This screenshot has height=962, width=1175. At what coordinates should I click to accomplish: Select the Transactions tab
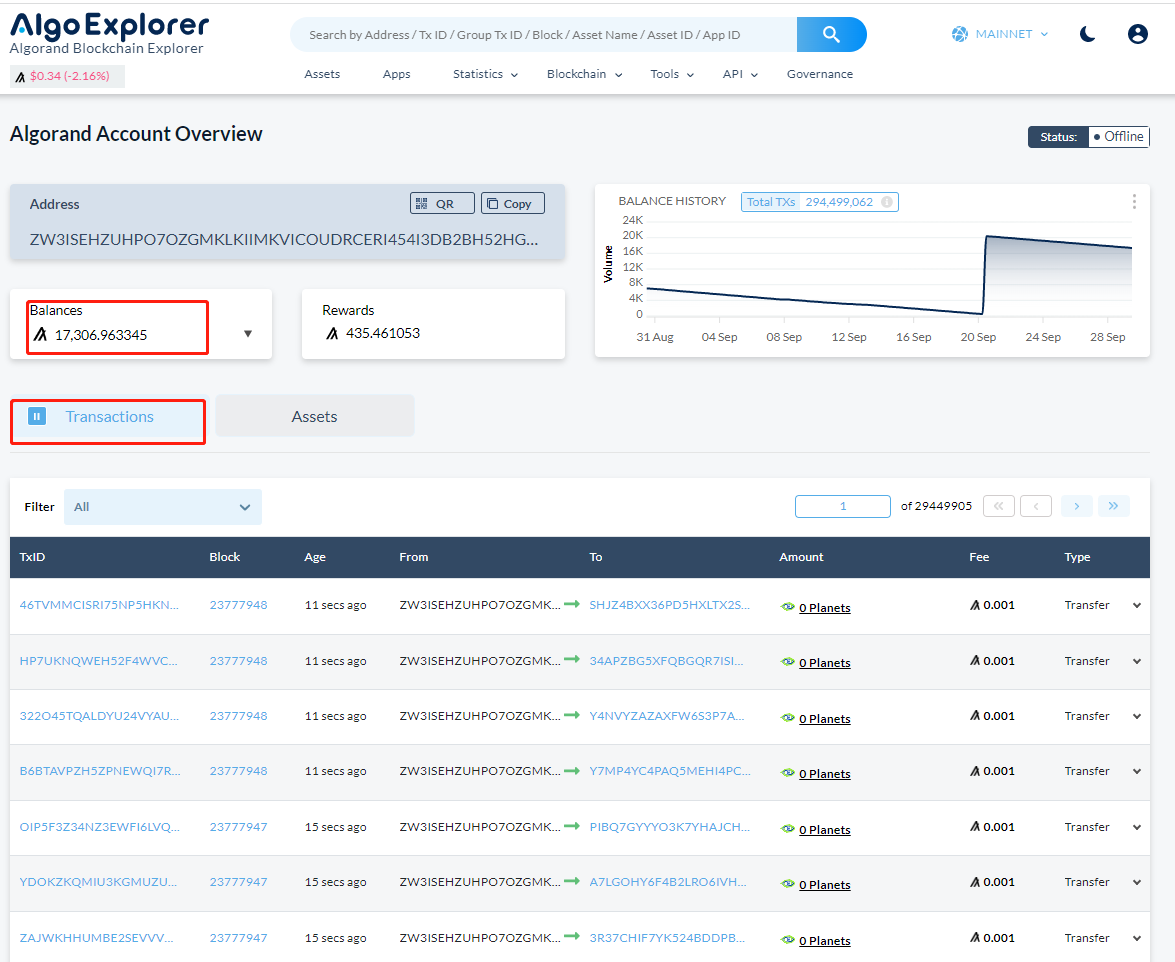(109, 417)
